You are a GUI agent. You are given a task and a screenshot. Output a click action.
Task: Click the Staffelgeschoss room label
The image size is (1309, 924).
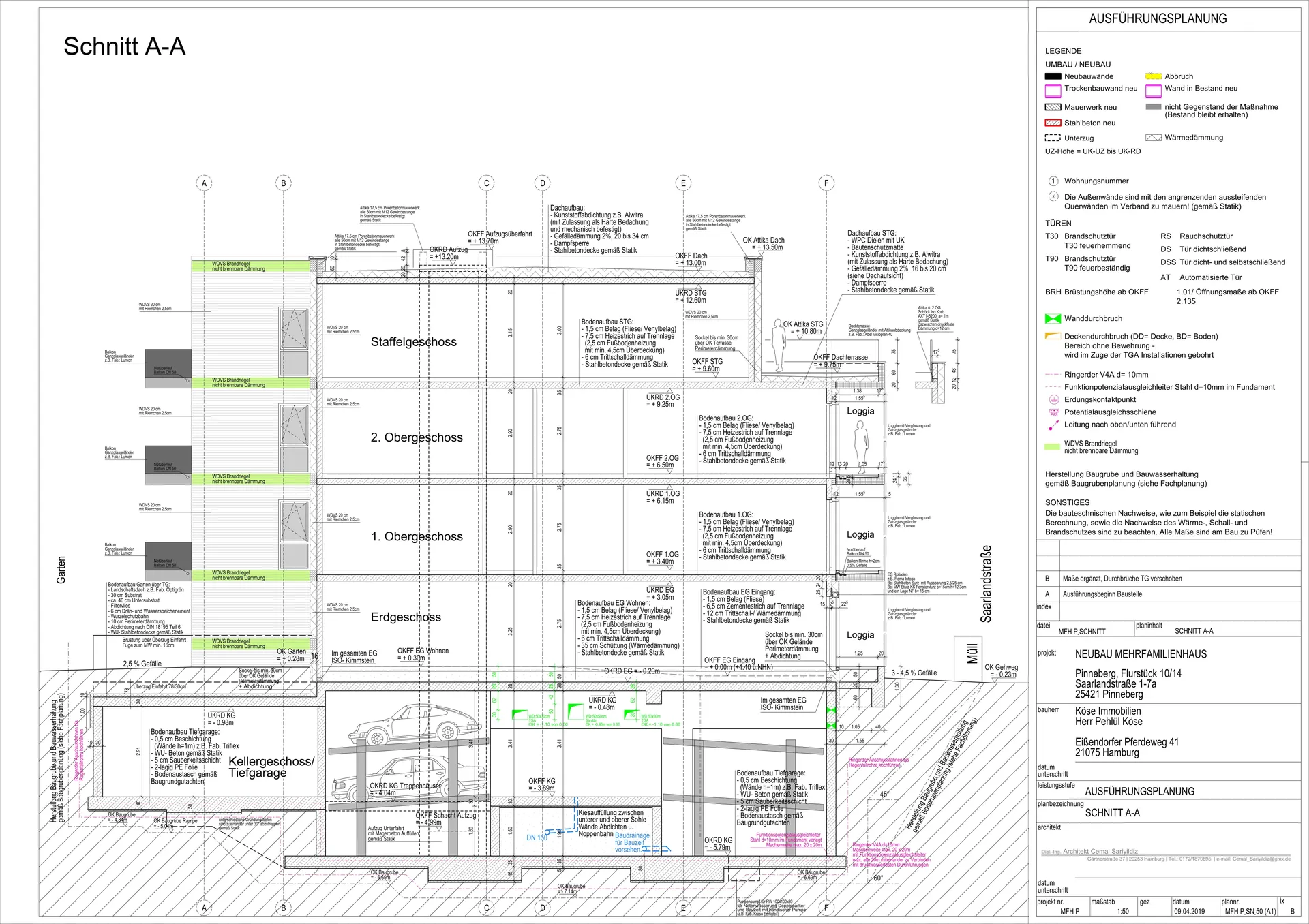[x=413, y=342]
